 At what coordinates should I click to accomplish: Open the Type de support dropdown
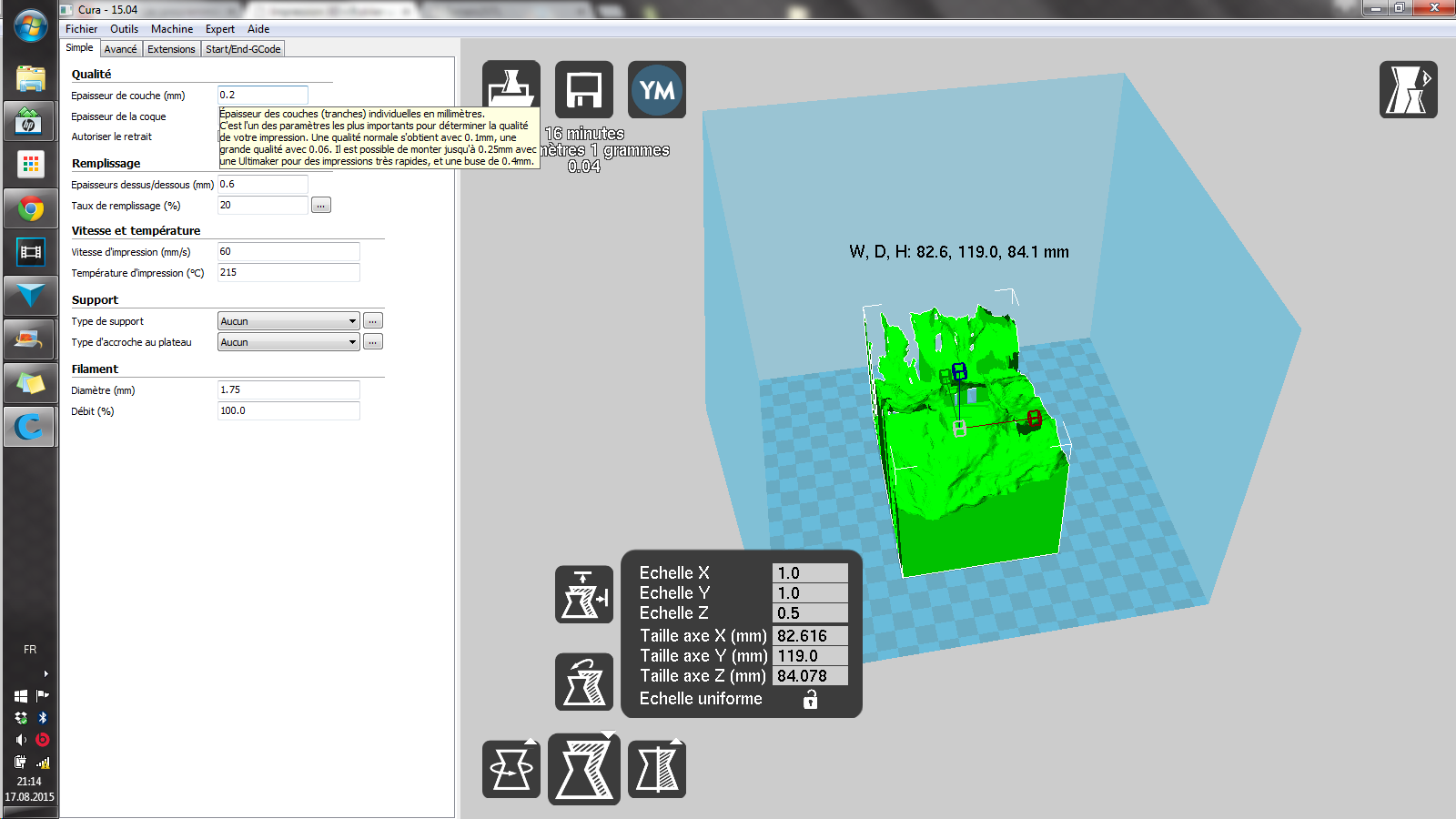[288, 321]
